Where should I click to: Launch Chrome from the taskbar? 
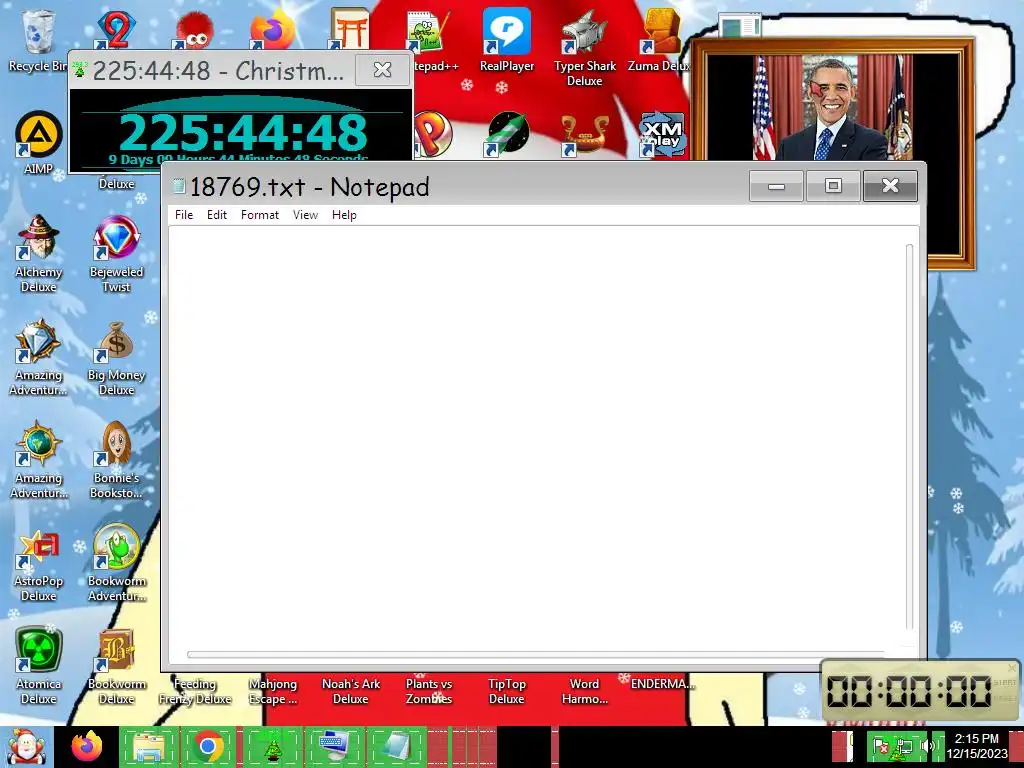pyautogui.click(x=208, y=746)
